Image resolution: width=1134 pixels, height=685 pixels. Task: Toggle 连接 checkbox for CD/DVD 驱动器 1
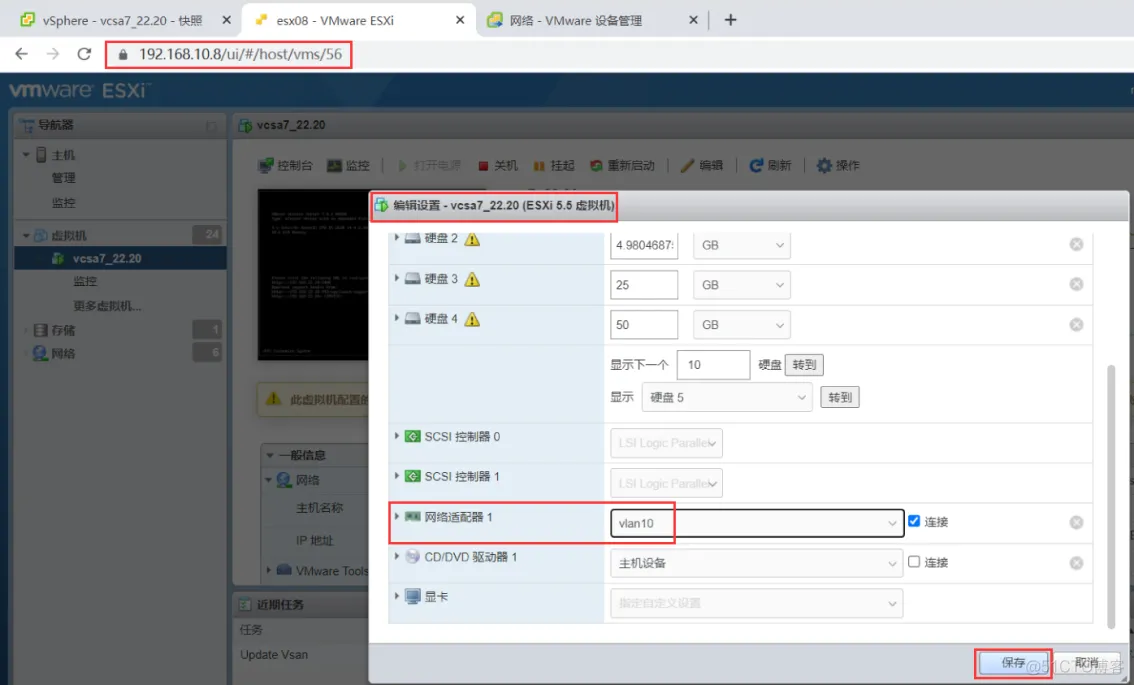click(914, 561)
